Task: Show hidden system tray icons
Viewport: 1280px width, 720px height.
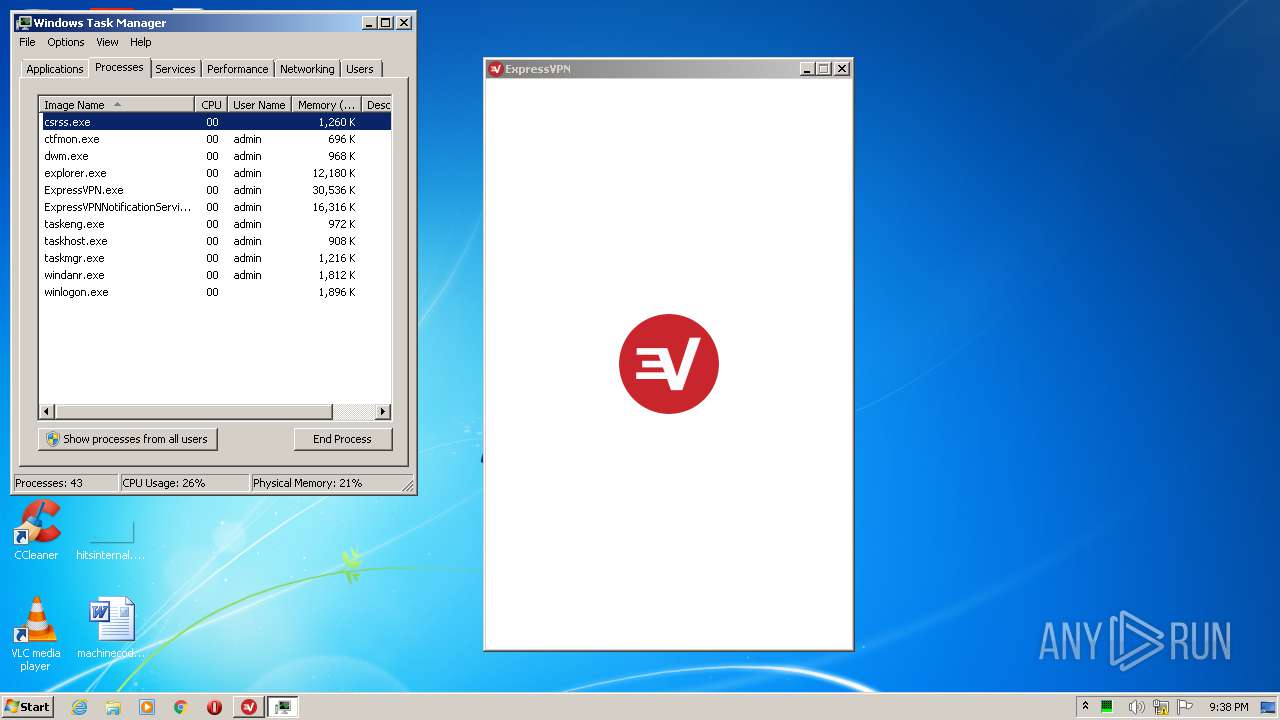Action: 1085,706
